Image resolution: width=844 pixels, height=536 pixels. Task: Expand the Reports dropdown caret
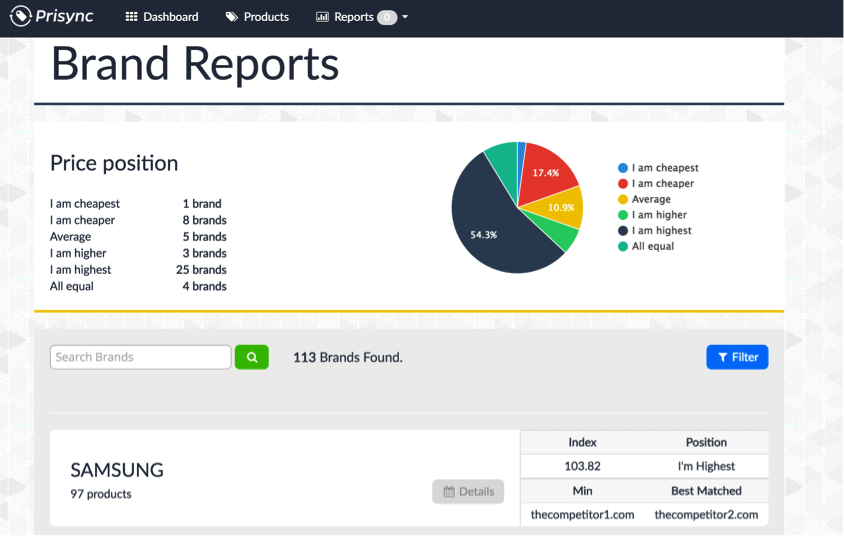click(405, 18)
